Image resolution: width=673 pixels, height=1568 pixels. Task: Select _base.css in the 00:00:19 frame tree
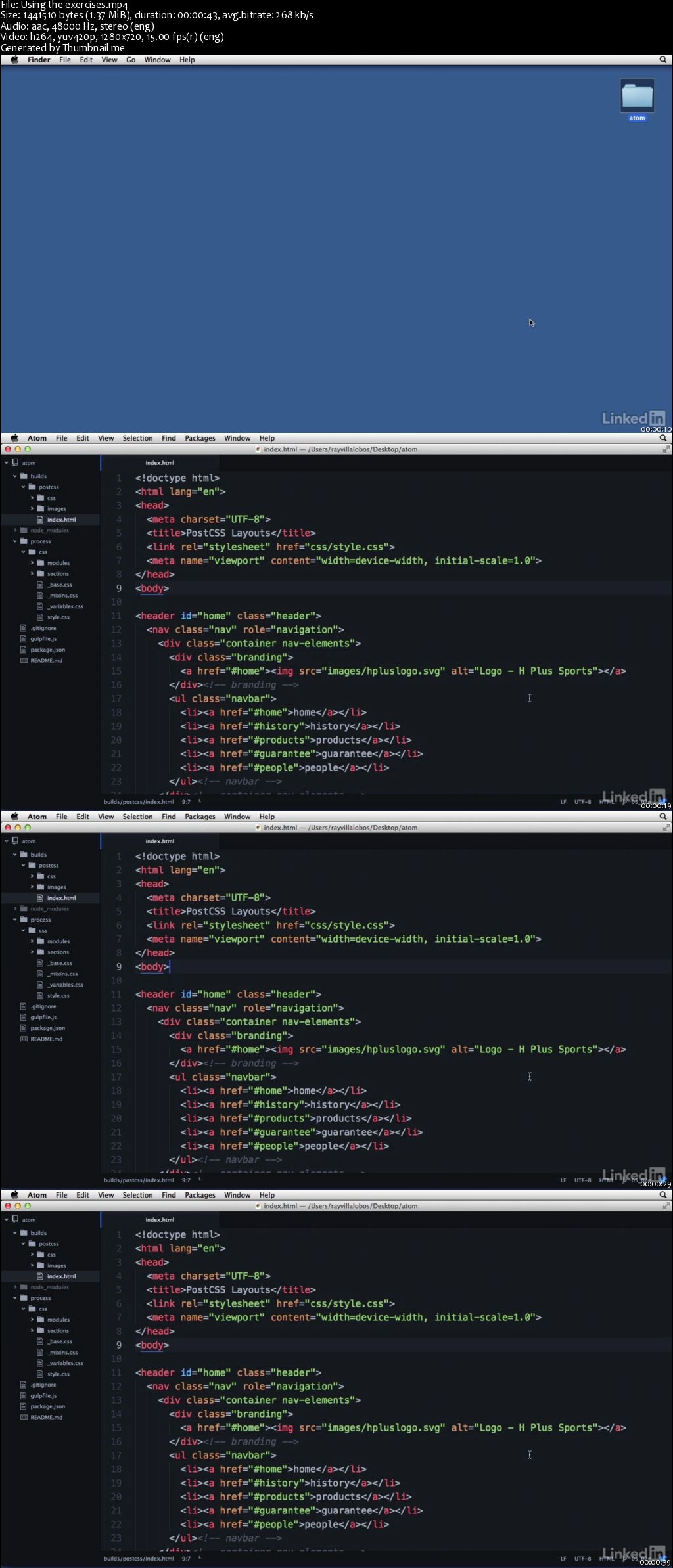click(x=60, y=585)
